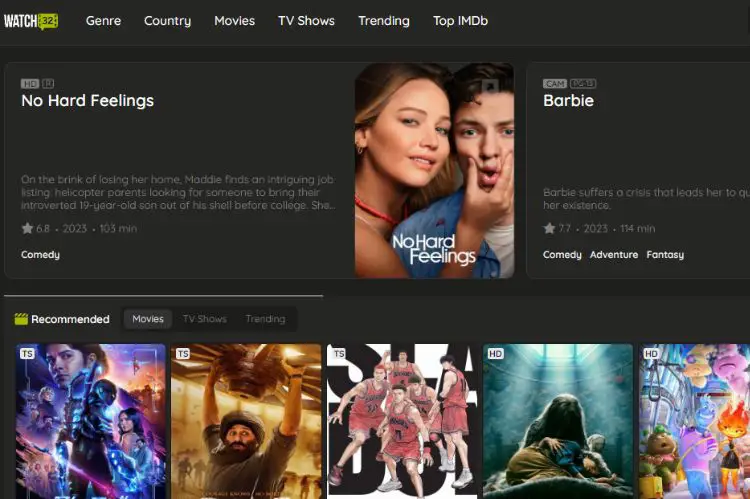750x499 pixels.
Task: Click the R rating badge on No Hard Feelings
Action: point(48,84)
